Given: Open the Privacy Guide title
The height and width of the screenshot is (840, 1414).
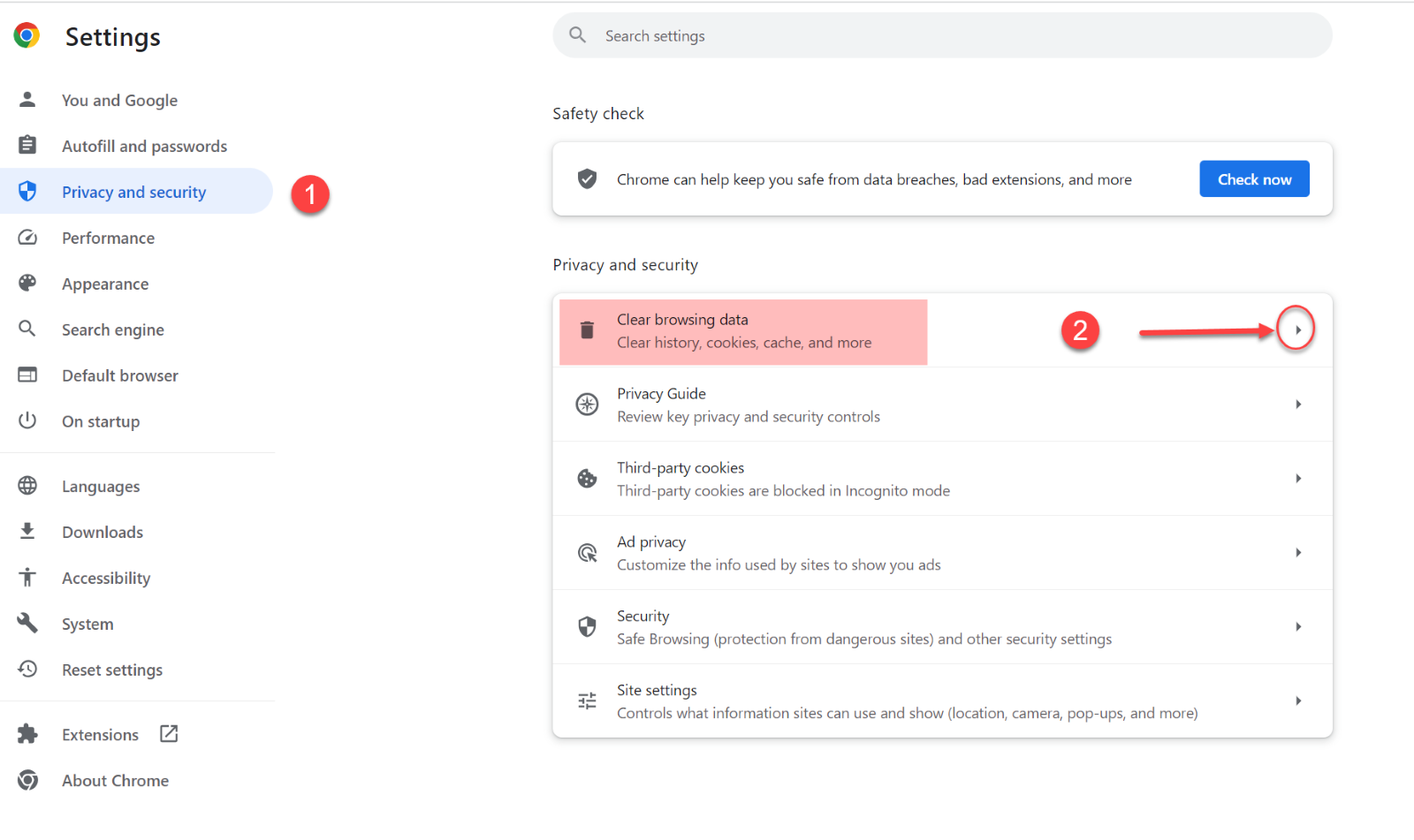Looking at the screenshot, I should 661,393.
